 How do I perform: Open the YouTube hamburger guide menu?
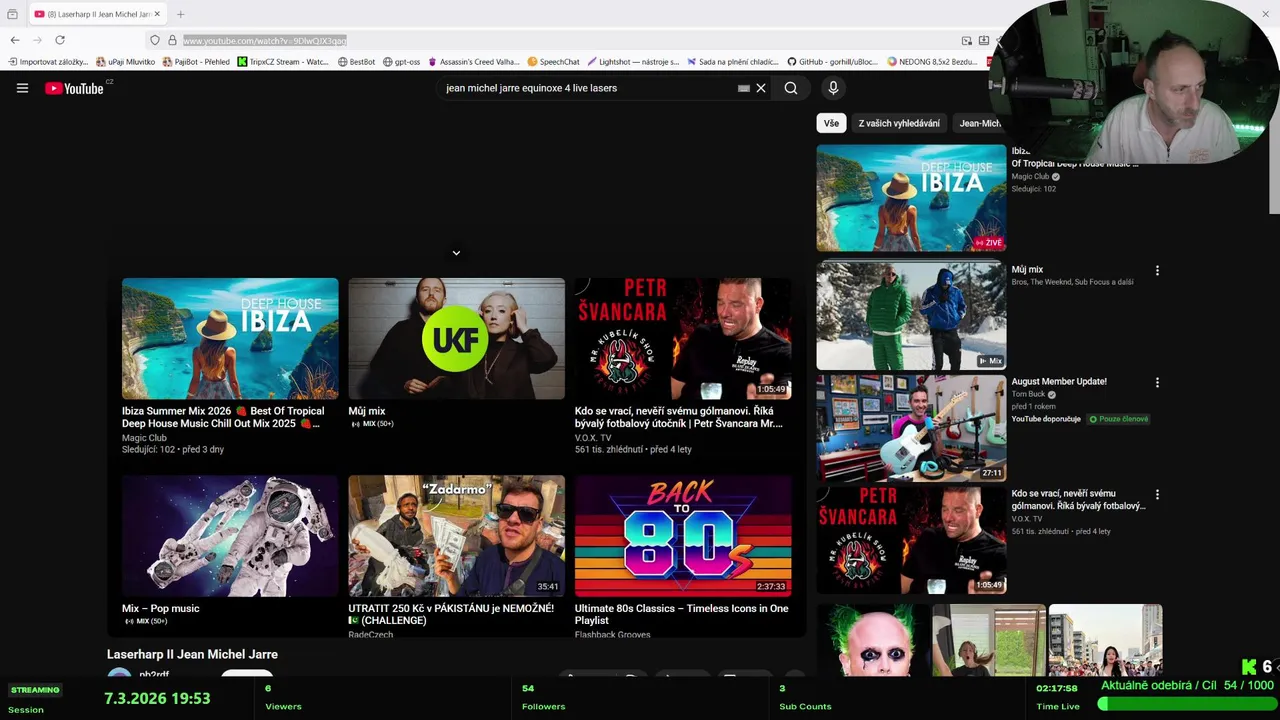click(22, 88)
